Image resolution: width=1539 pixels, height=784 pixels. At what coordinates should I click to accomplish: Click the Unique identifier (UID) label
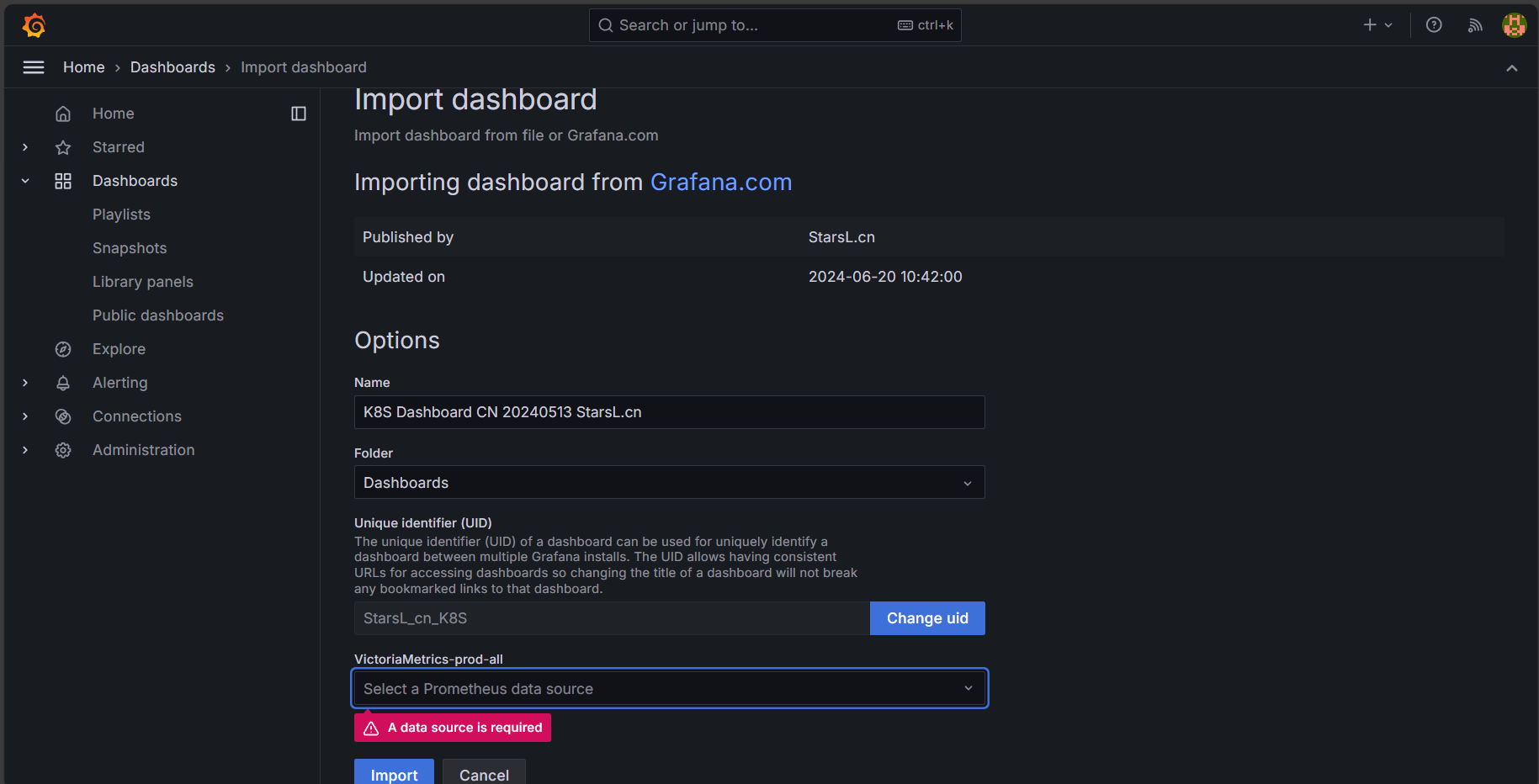(x=423, y=523)
